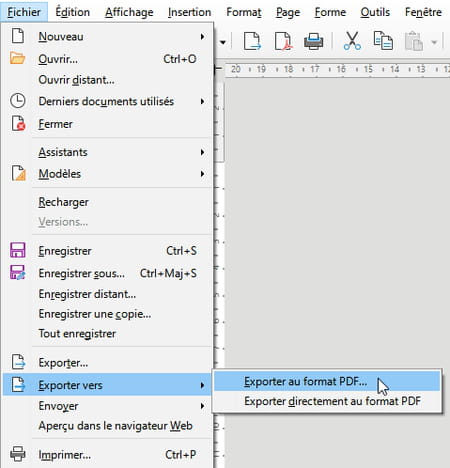
Task: Expand the Envoyer submenu
Action: click(202, 406)
